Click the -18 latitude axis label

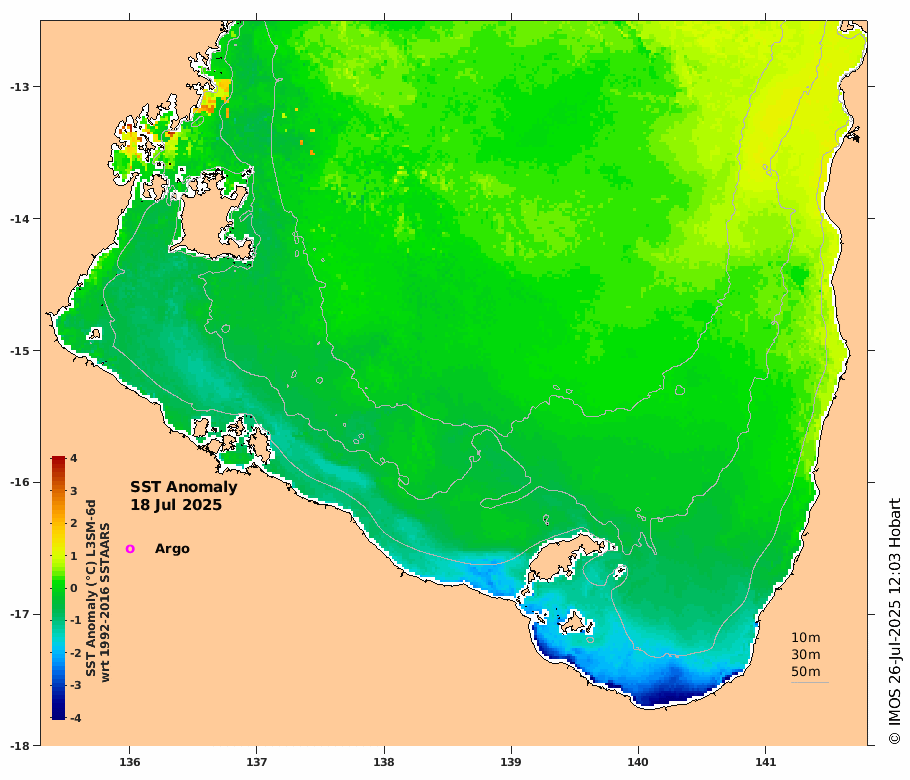pyautogui.click(x=19, y=746)
